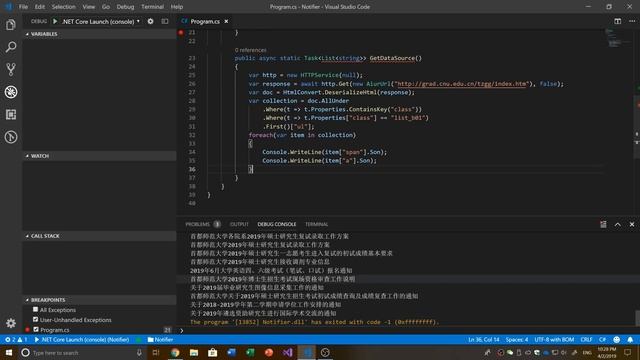Open Windows Action Center
Image resolution: width=640 pixels, height=360 pixels.
tap(628, 352)
